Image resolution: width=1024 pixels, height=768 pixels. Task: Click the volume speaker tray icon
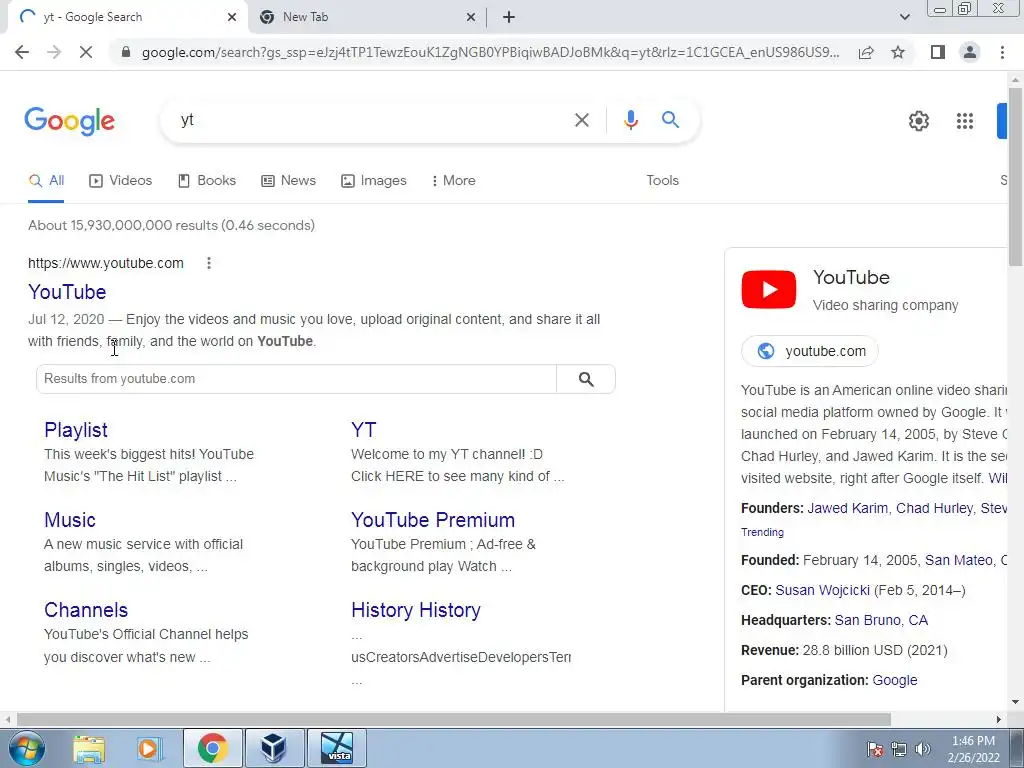922,749
